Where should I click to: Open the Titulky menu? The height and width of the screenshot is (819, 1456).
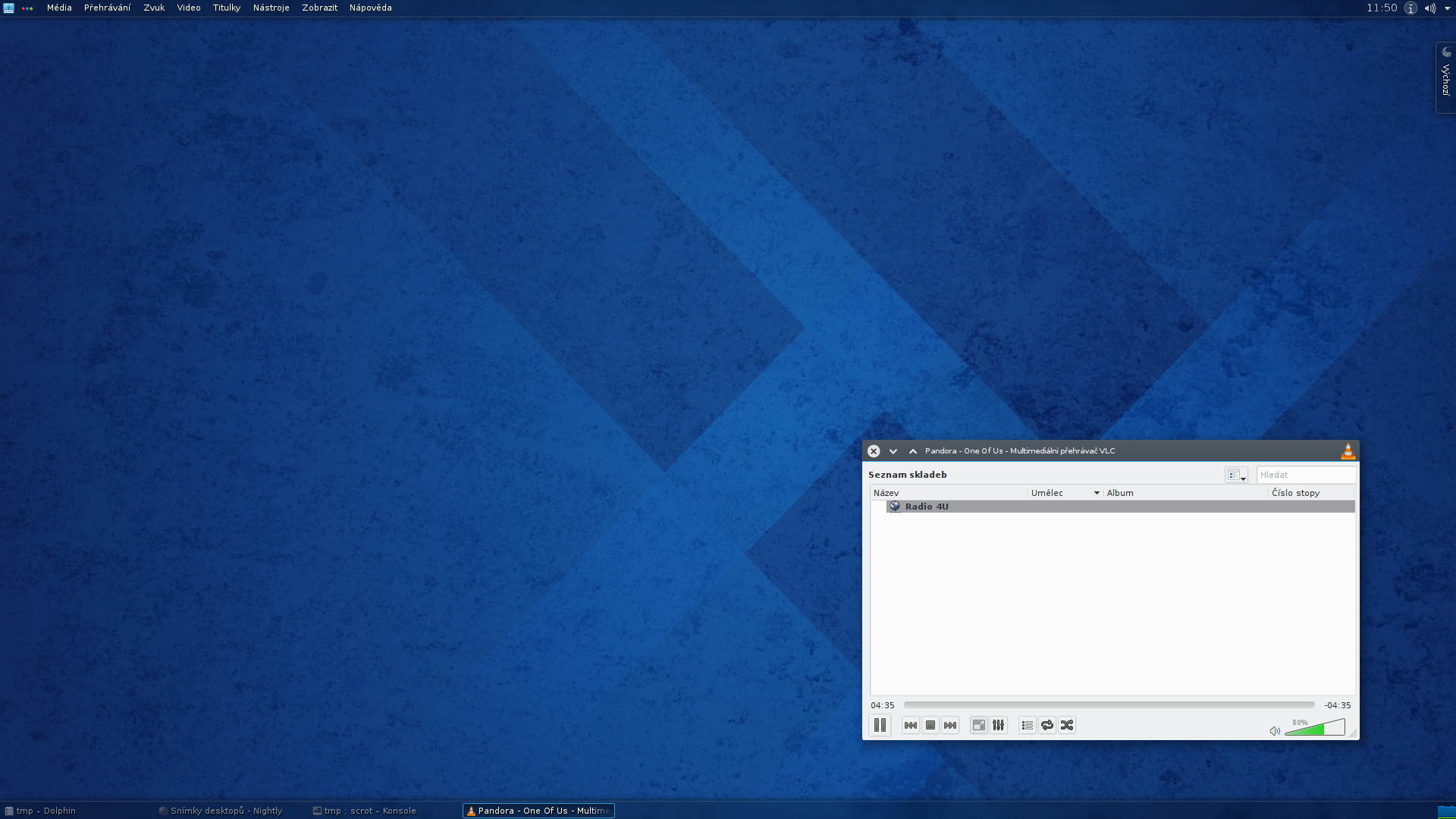(226, 8)
